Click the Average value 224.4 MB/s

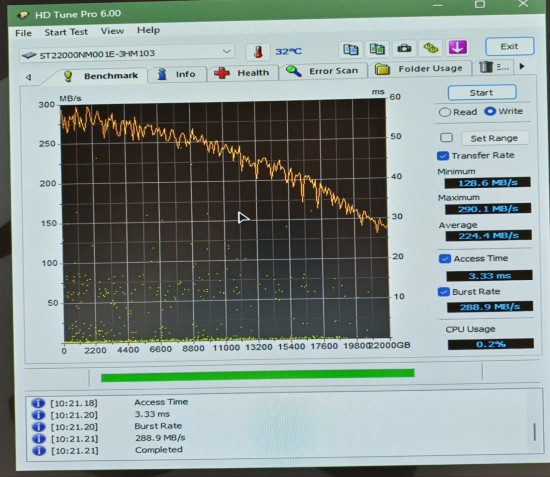tap(489, 235)
